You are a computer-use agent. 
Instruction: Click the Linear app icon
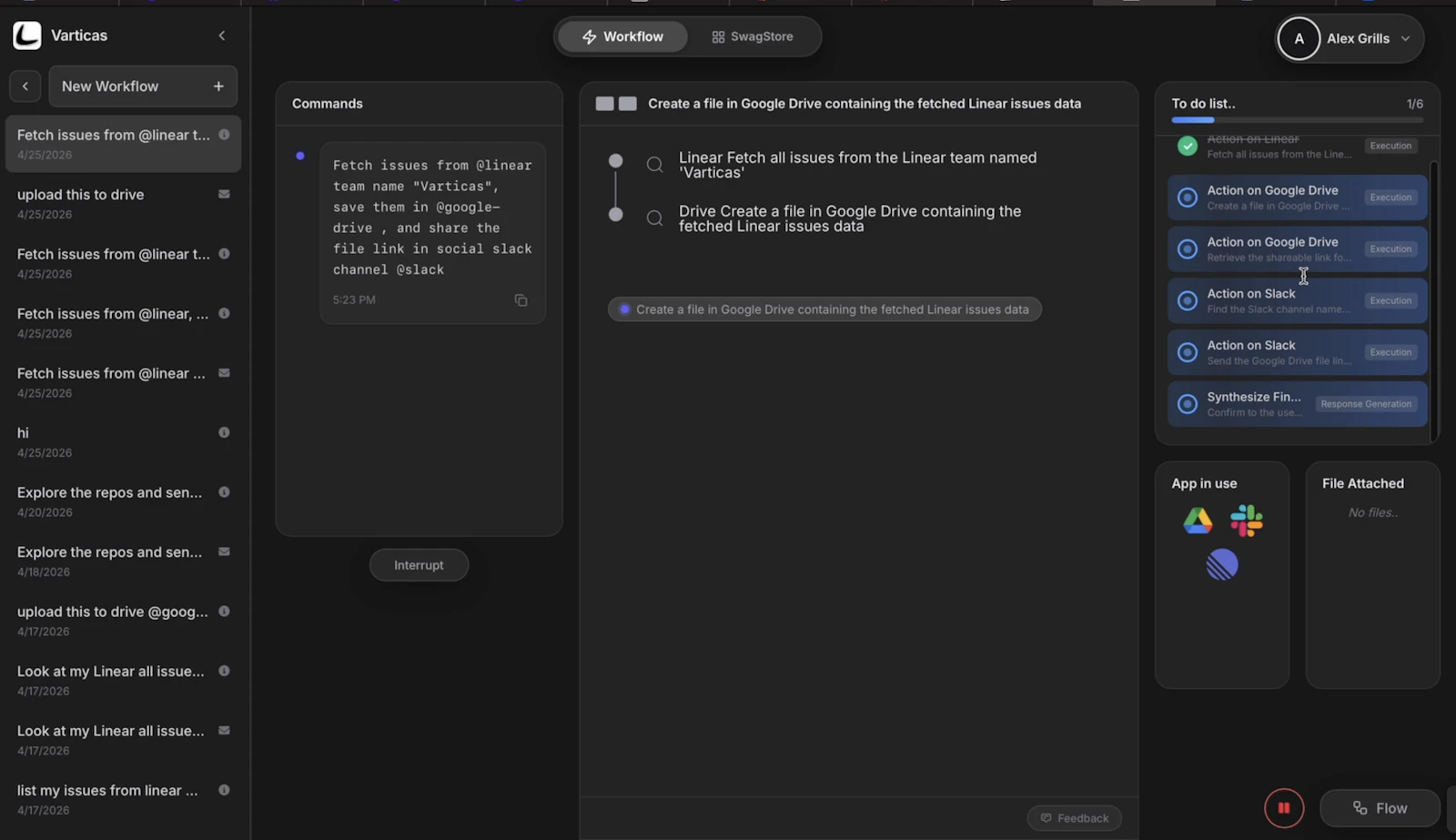(1222, 565)
